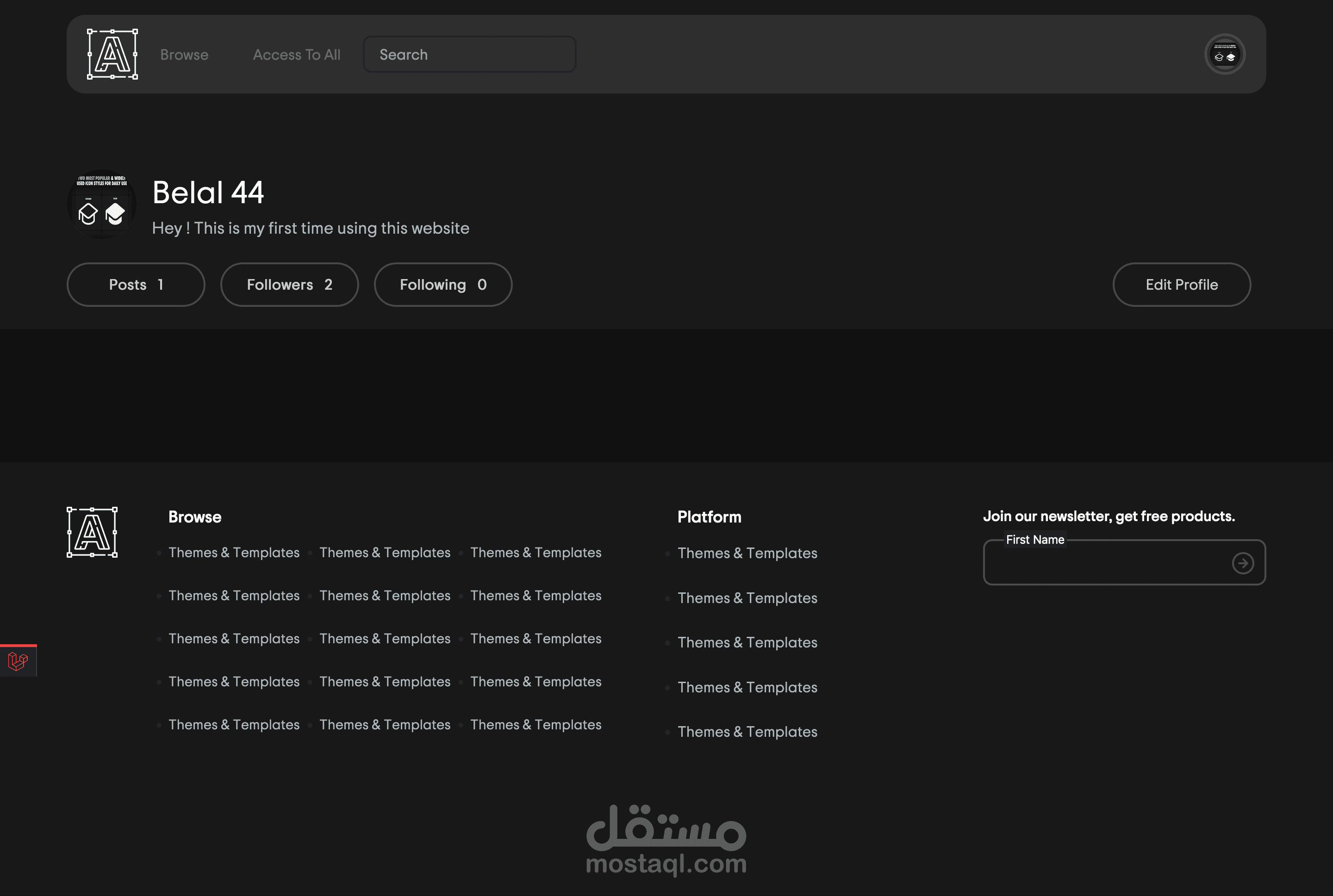Viewport: 1333px width, 896px height.
Task: Click the Platform footer heading
Action: pyautogui.click(x=709, y=516)
